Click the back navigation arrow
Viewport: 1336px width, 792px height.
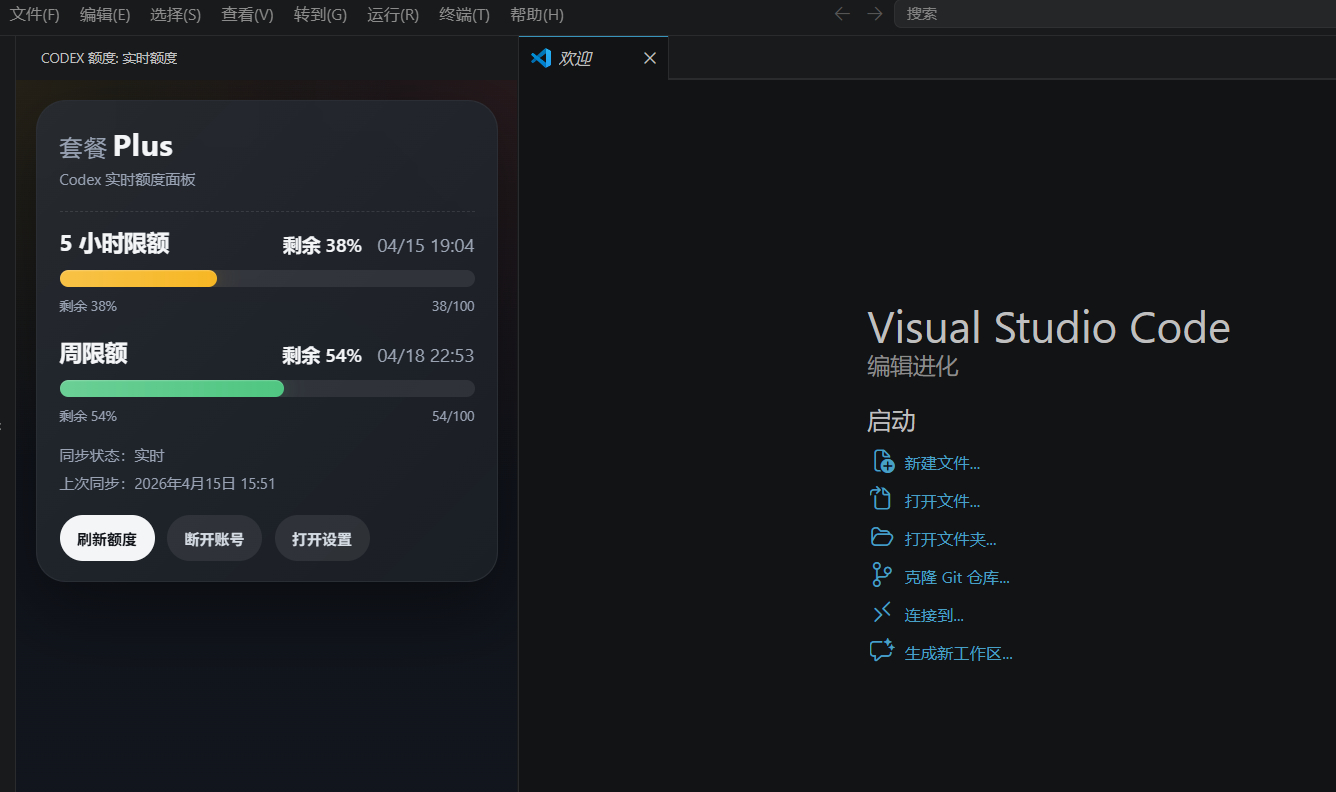point(842,14)
